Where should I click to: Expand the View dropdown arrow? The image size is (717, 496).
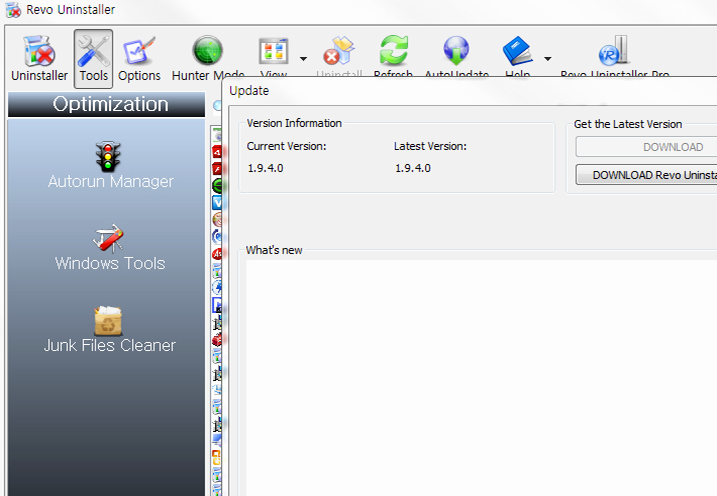pyautogui.click(x=303, y=59)
